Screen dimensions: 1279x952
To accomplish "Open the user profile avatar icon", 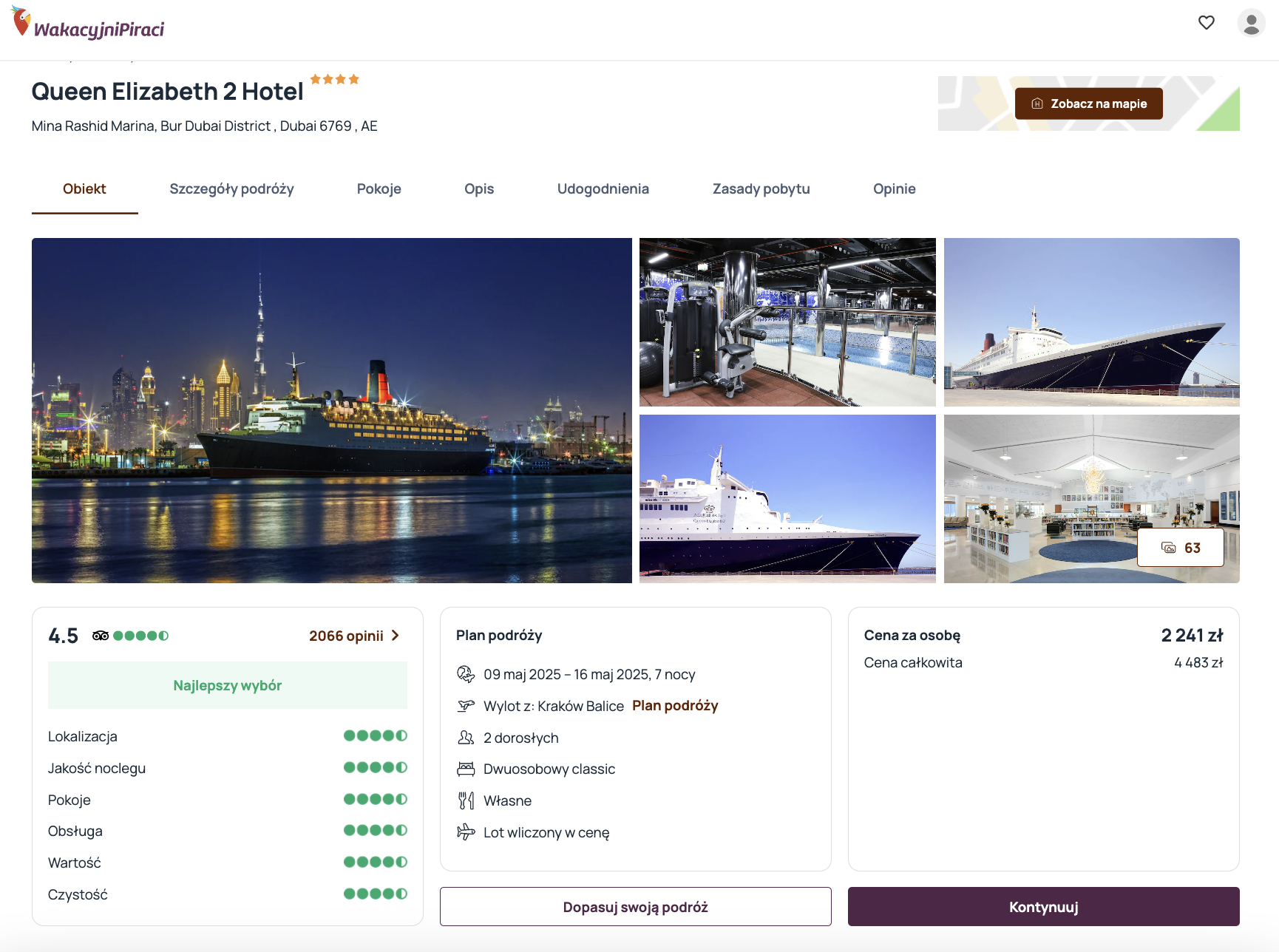I will pyautogui.click(x=1251, y=23).
